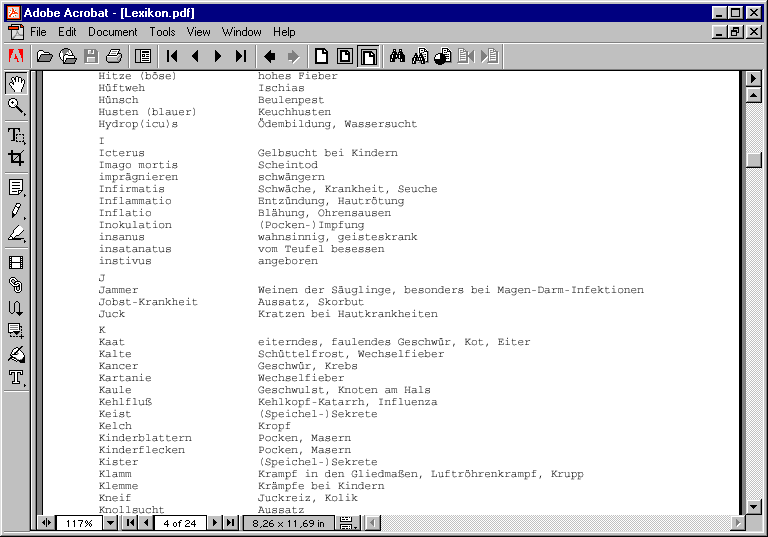Switch to Actual Size view
768x537 pixels.
click(x=321, y=56)
